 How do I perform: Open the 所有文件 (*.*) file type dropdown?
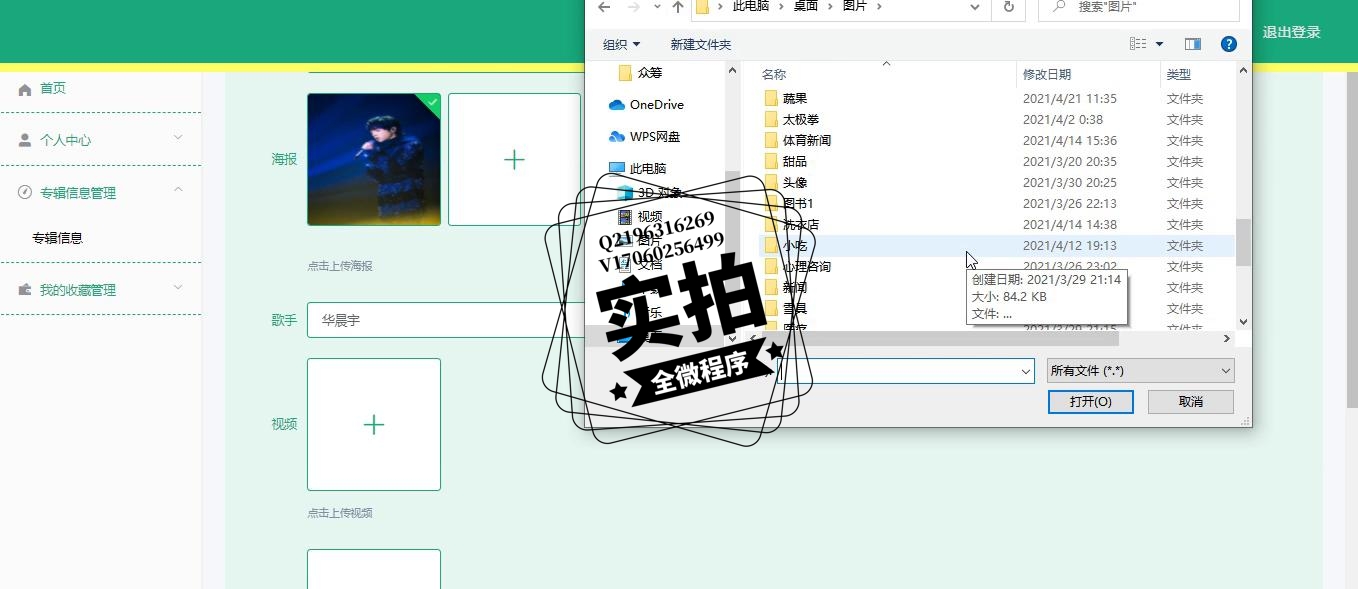[x=1141, y=371]
